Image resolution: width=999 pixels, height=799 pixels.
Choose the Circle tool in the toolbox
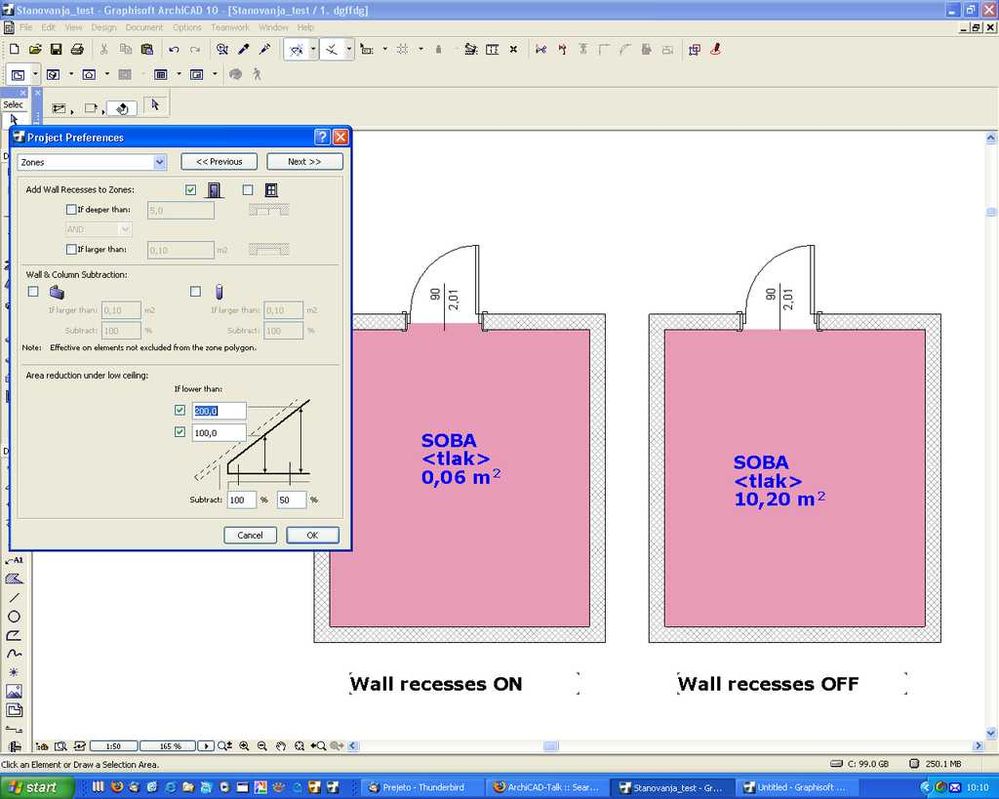tap(14, 616)
